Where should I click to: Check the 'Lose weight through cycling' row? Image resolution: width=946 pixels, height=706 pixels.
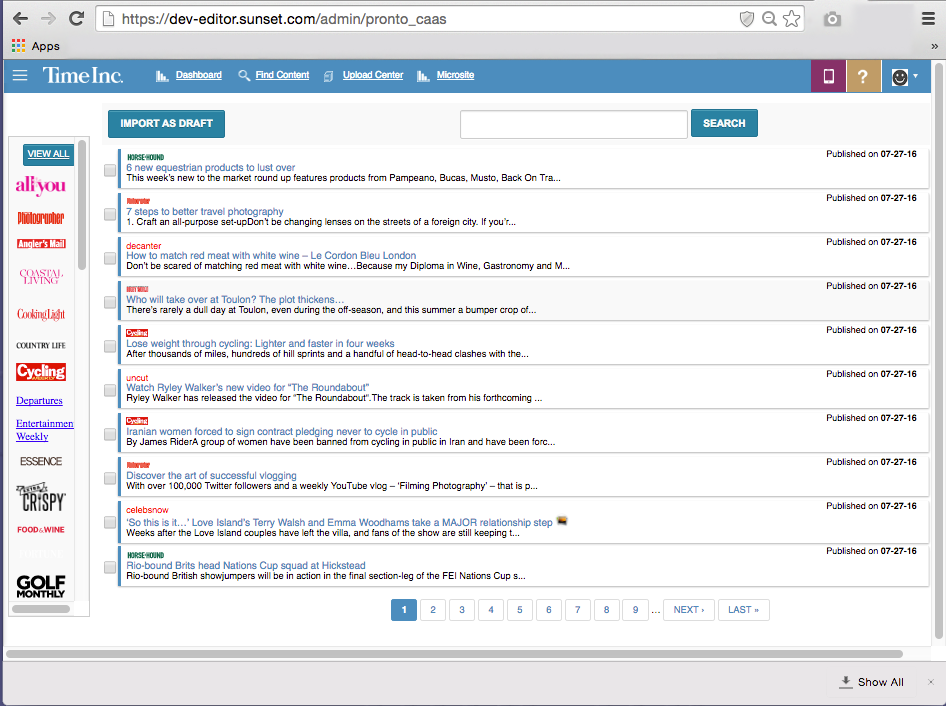coord(110,346)
